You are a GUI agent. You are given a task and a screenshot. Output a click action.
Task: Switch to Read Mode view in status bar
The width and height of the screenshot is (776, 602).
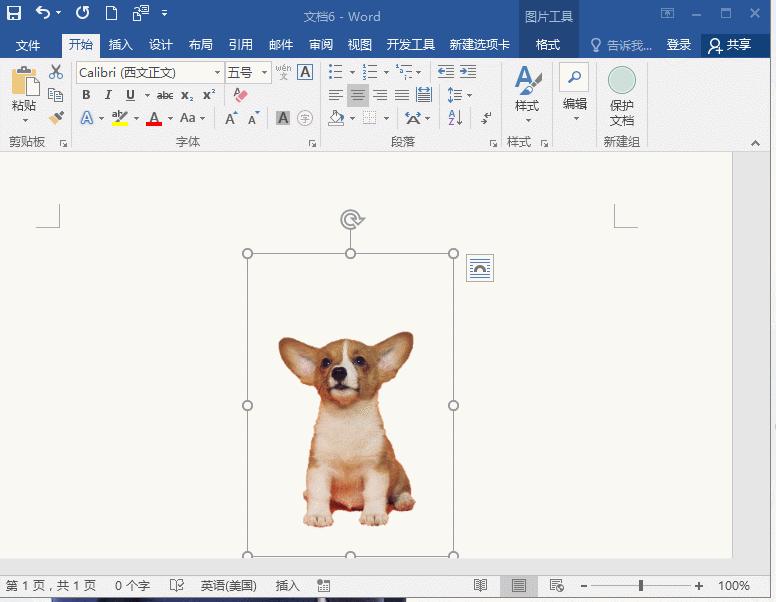(481, 586)
